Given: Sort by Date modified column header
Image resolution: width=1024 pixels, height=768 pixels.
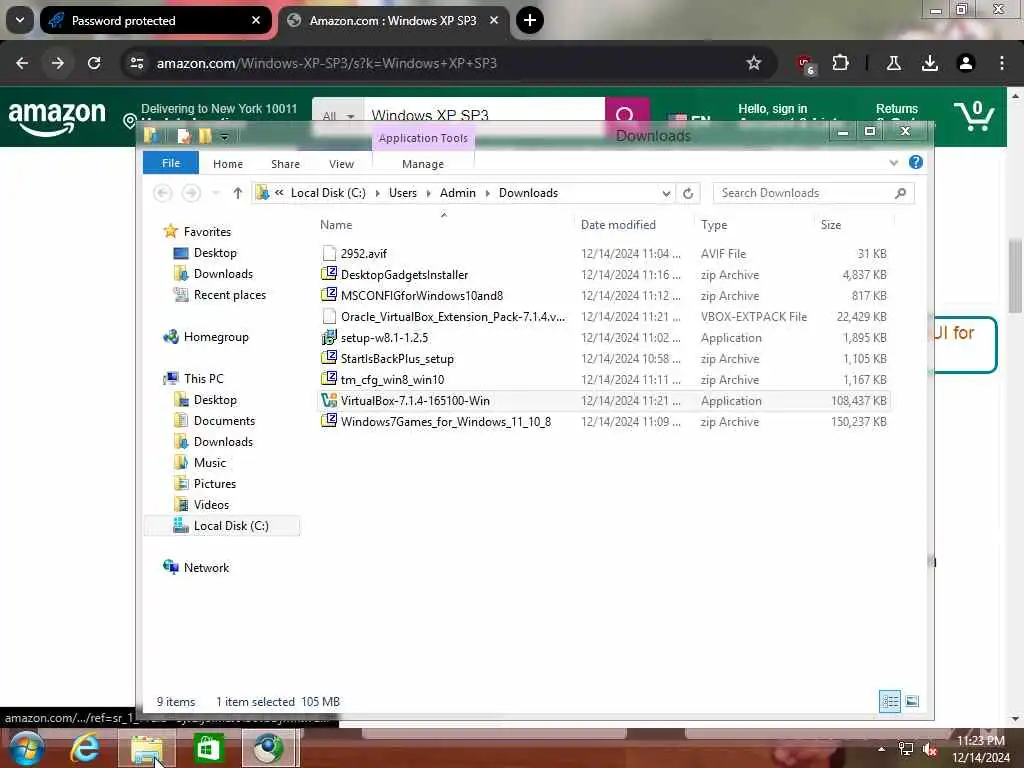Looking at the screenshot, I should (618, 225).
